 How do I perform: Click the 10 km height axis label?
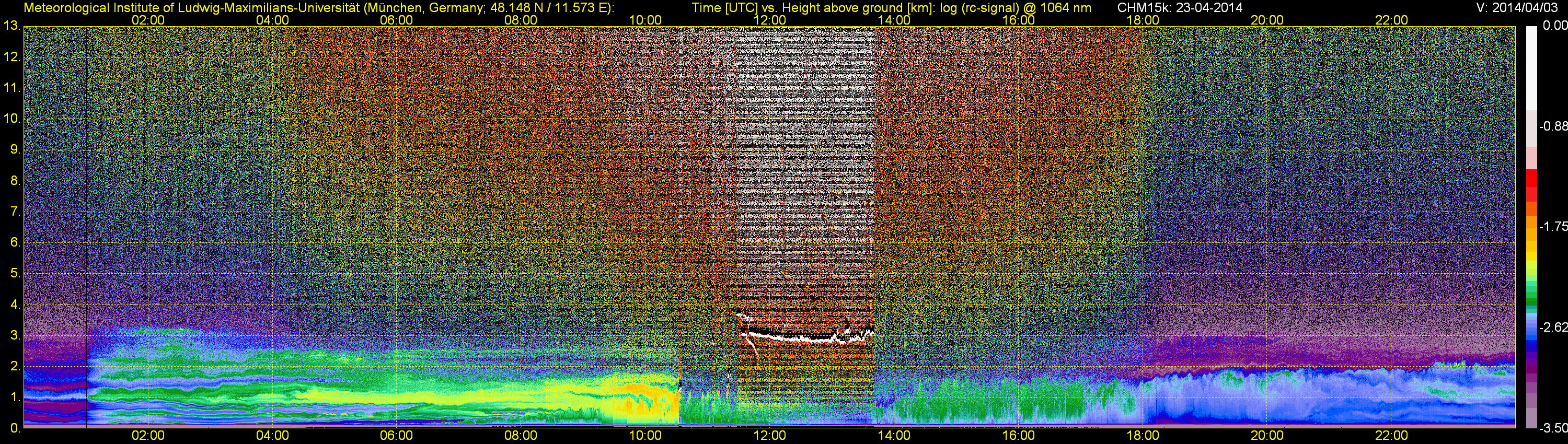point(11,119)
